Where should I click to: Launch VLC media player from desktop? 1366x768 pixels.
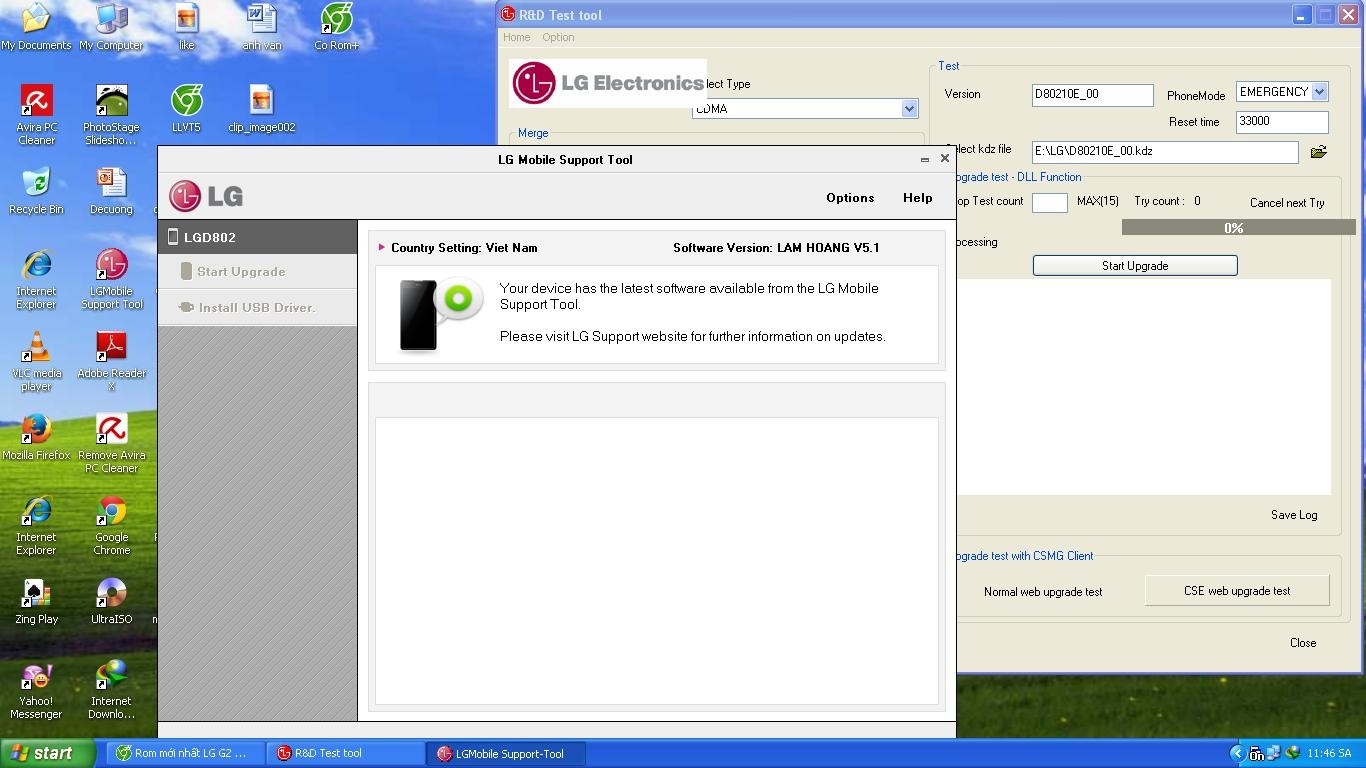36,350
